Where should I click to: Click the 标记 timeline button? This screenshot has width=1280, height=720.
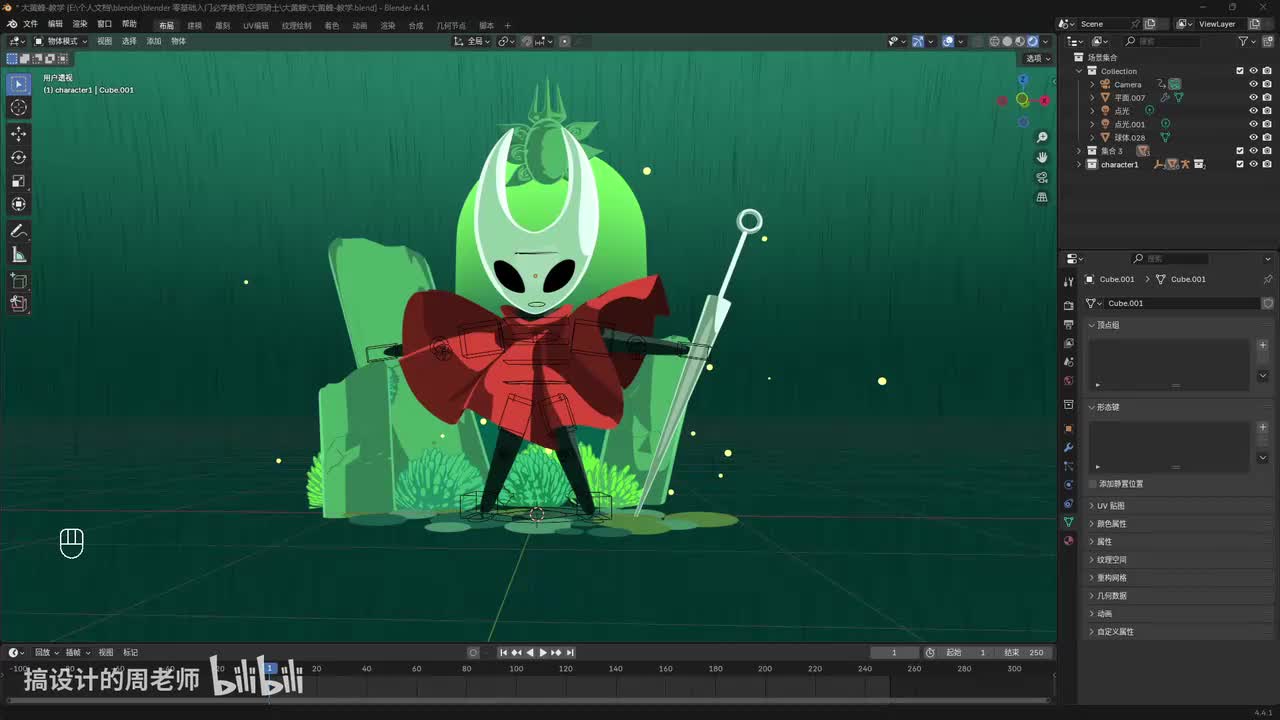pos(130,652)
